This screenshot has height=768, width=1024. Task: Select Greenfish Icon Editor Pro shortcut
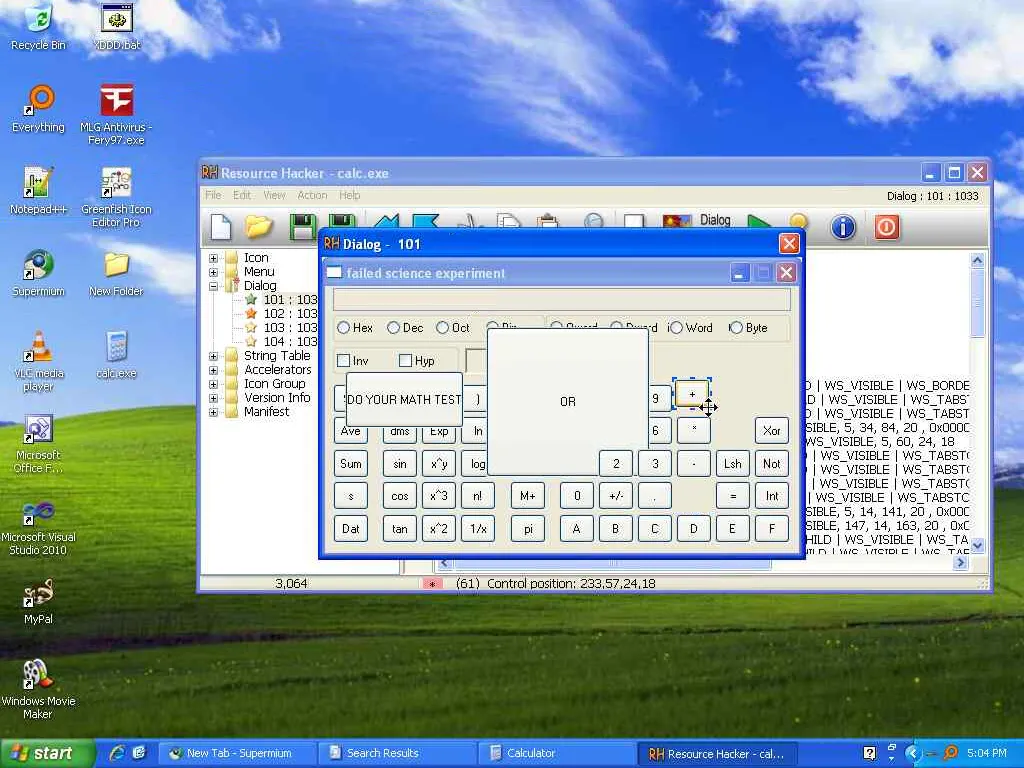point(116,197)
